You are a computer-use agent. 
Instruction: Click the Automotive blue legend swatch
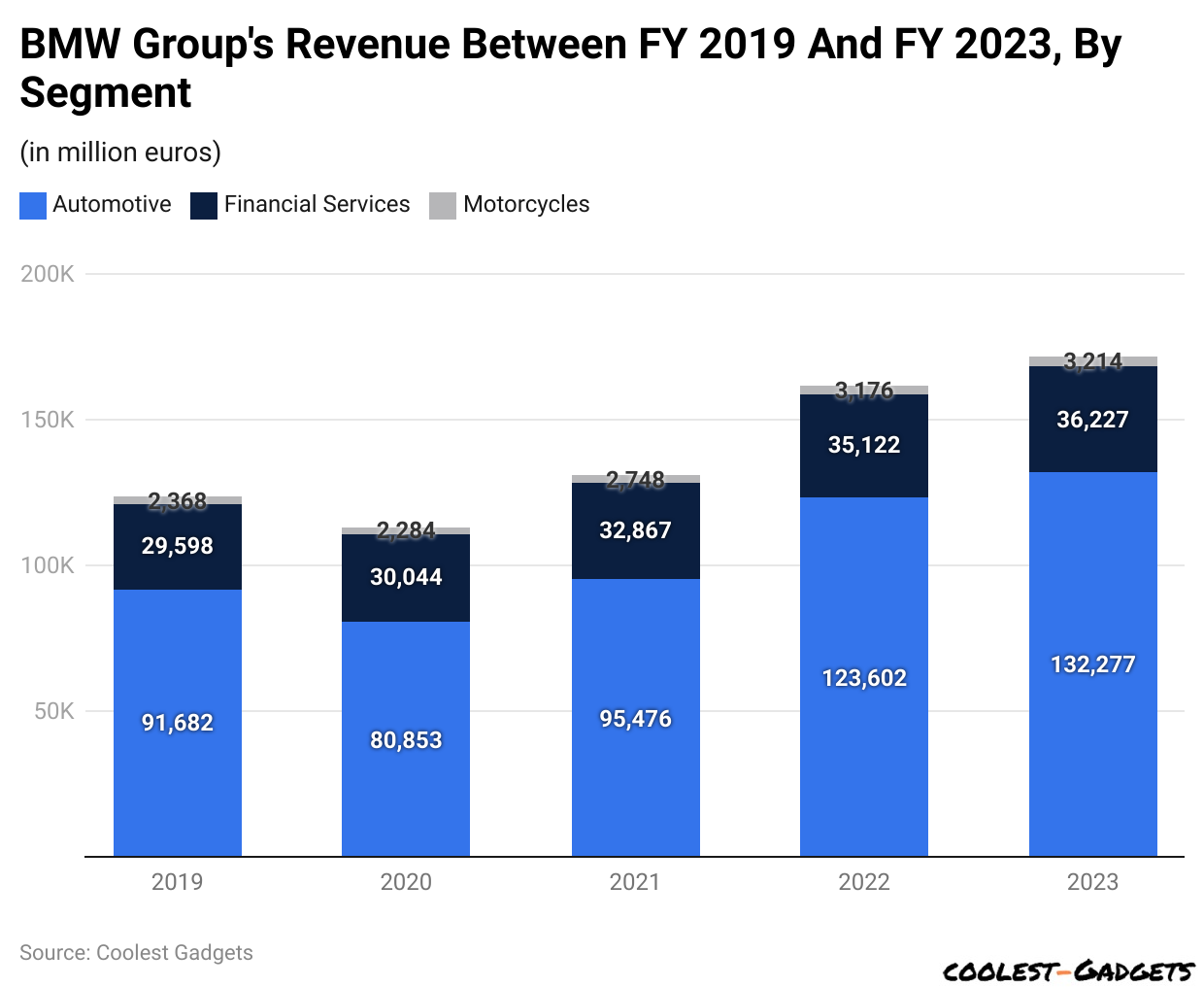point(33,205)
